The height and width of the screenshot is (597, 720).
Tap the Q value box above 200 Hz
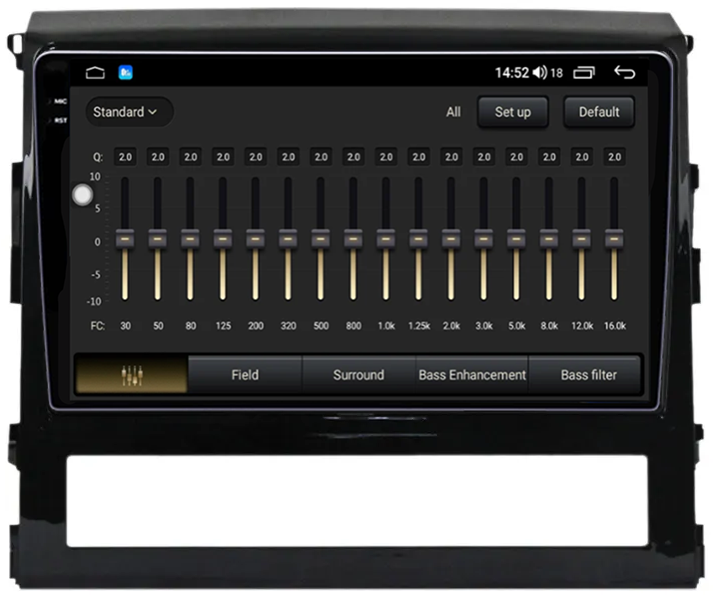click(255, 157)
